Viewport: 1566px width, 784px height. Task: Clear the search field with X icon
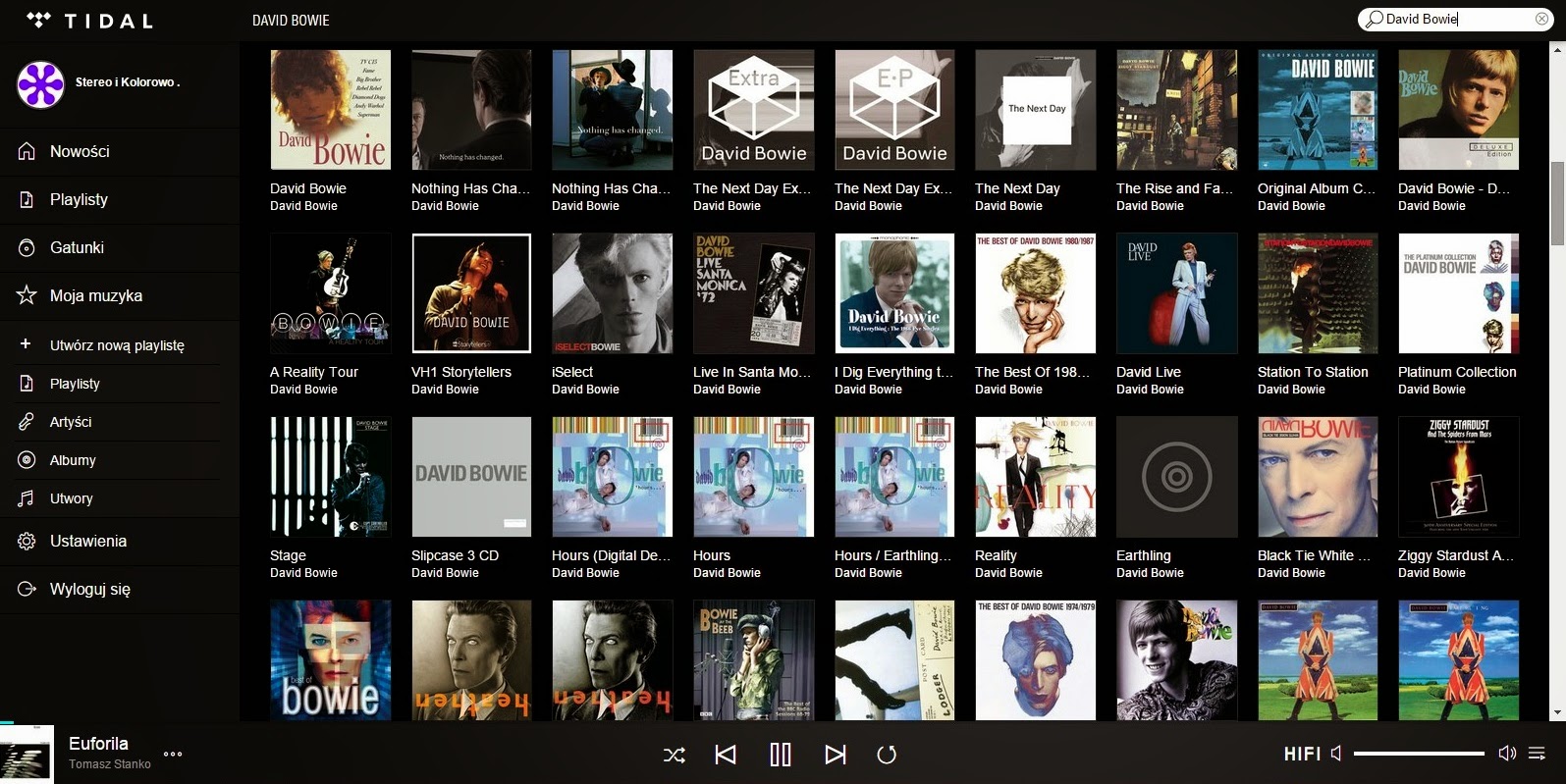click(x=1541, y=19)
